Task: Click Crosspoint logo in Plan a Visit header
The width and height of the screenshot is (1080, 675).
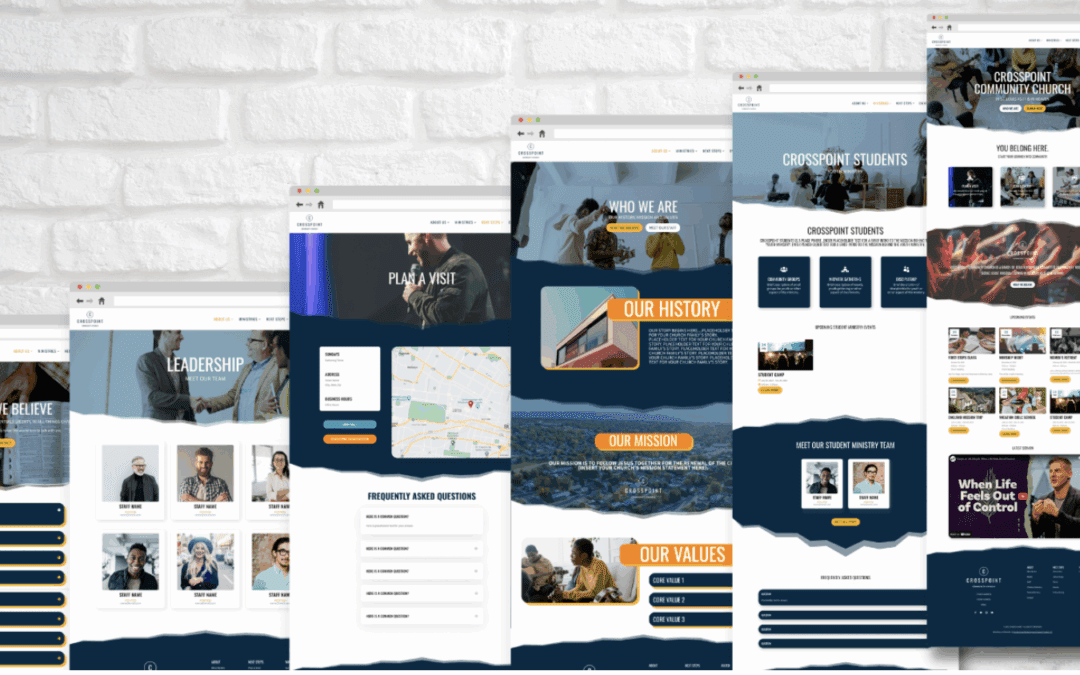Action: (309, 221)
